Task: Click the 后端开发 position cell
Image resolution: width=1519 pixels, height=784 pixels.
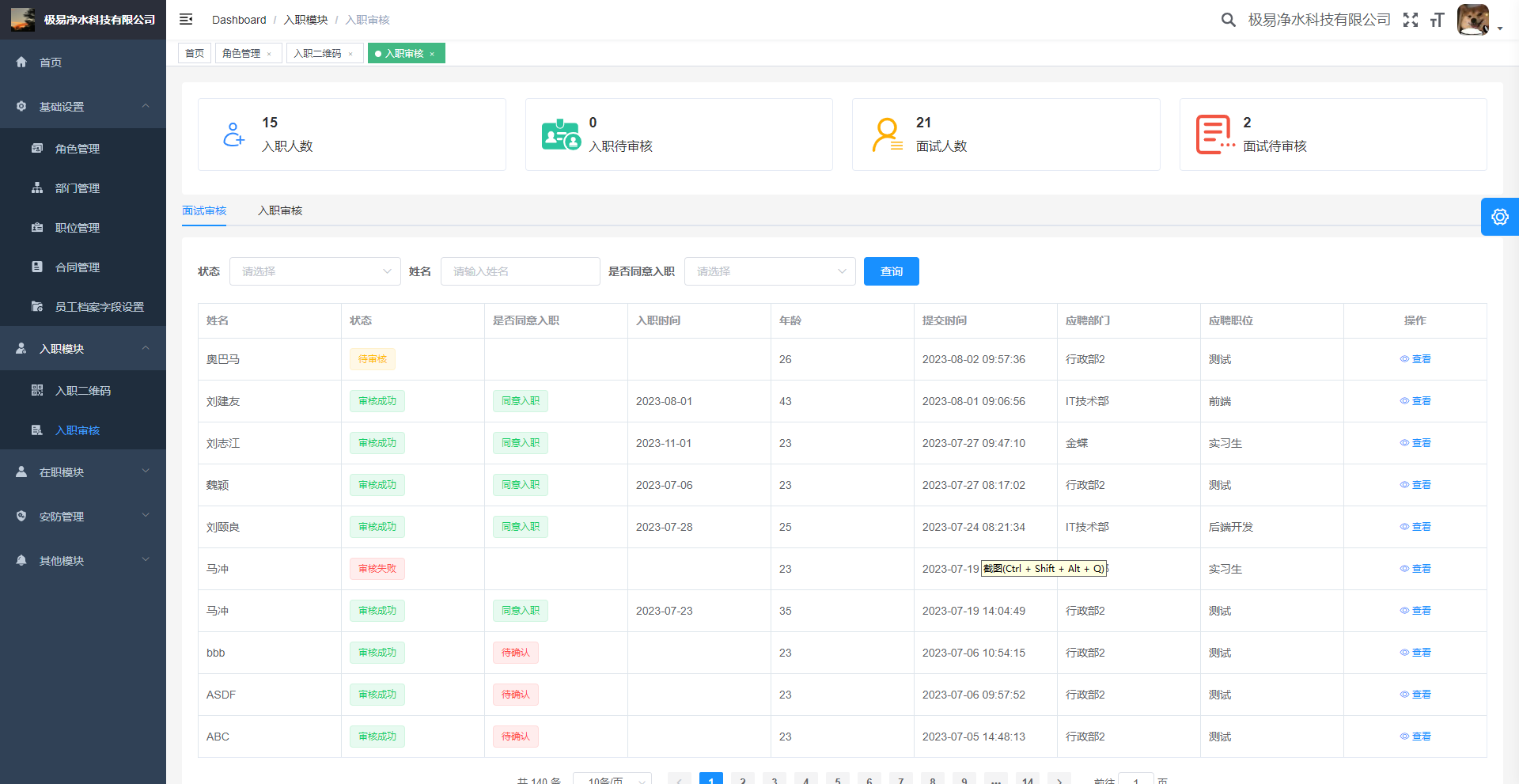Action: coord(1231,527)
